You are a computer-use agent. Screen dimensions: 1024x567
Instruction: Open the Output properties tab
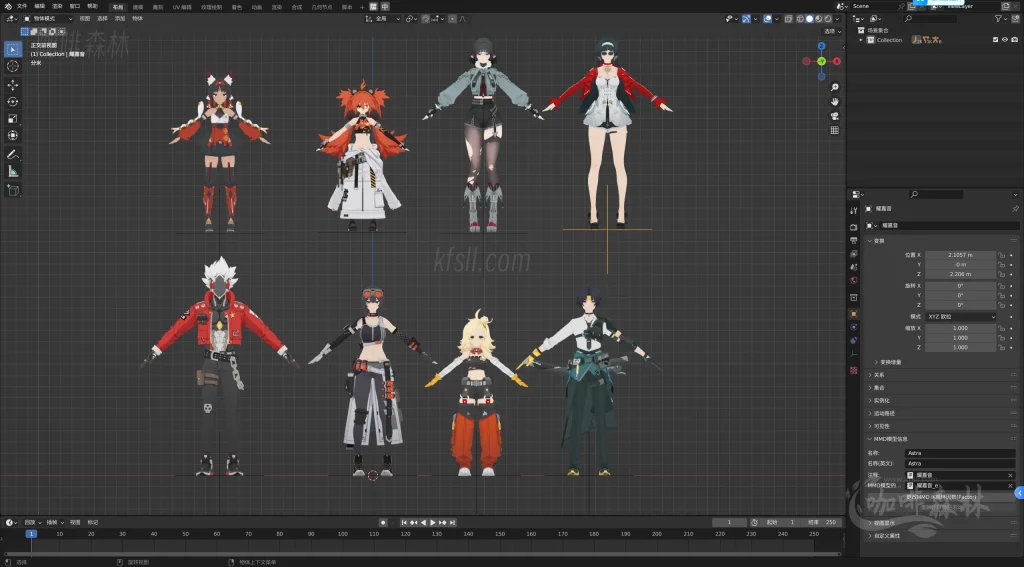pyautogui.click(x=854, y=240)
